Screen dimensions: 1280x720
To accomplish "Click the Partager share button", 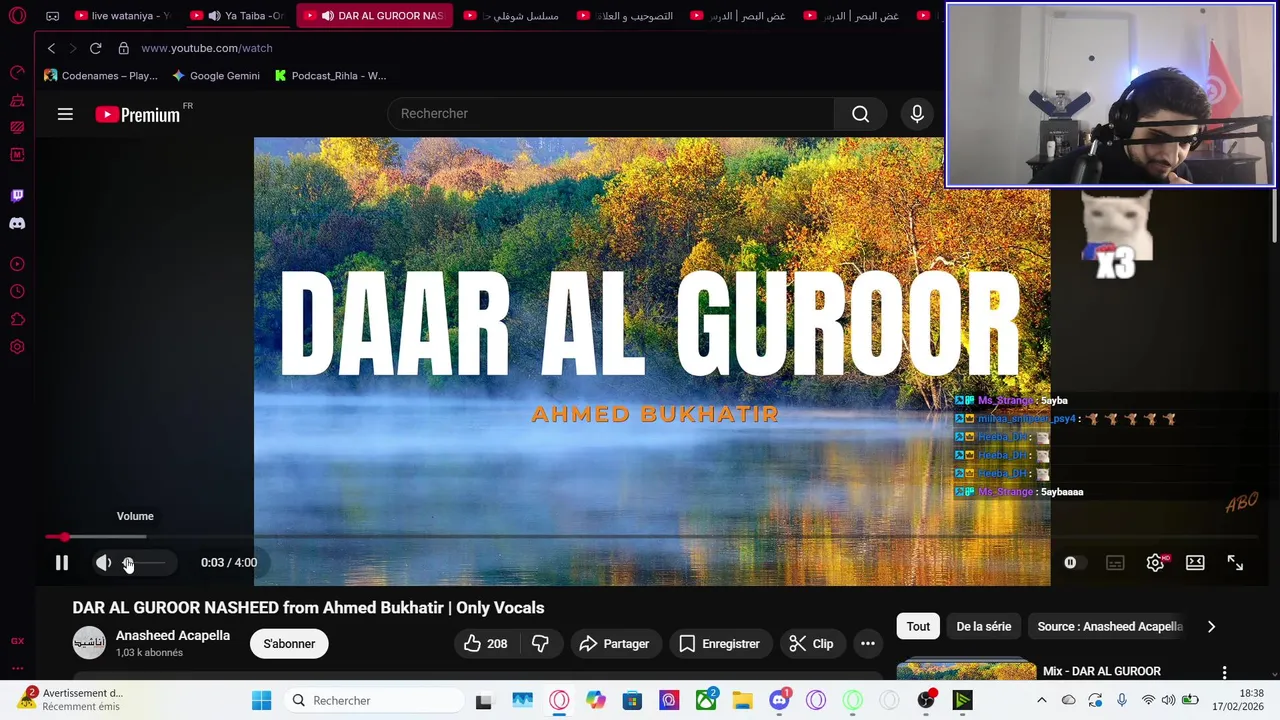I will [614, 644].
